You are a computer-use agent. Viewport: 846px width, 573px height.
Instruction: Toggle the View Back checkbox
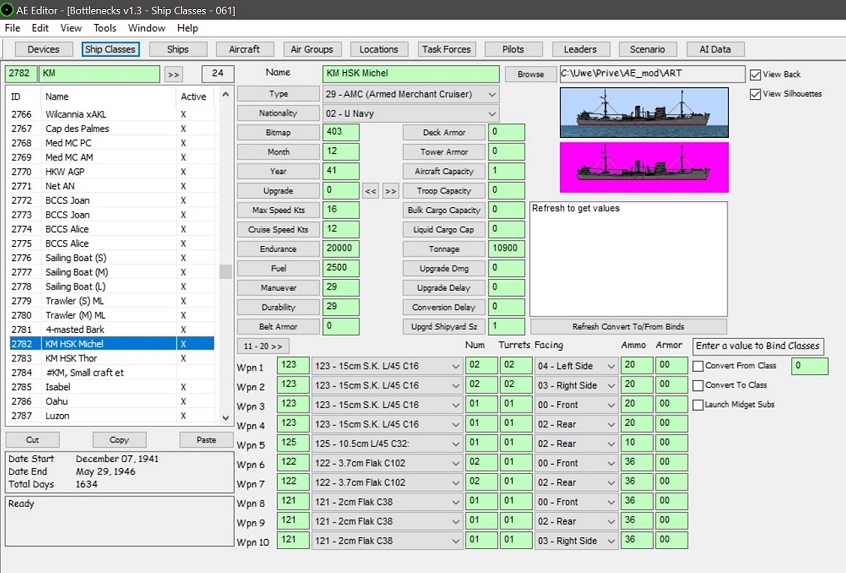(755, 74)
